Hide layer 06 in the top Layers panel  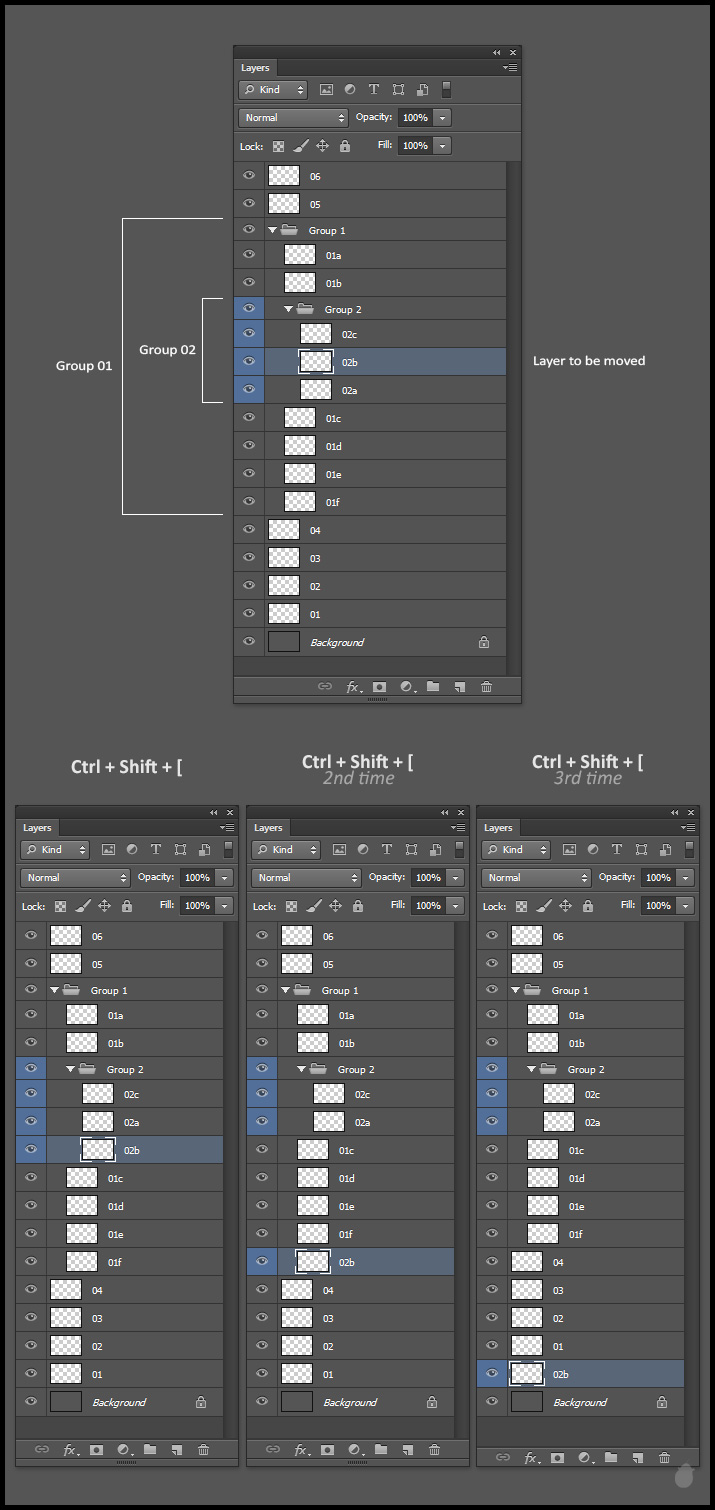(x=249, y=176)
